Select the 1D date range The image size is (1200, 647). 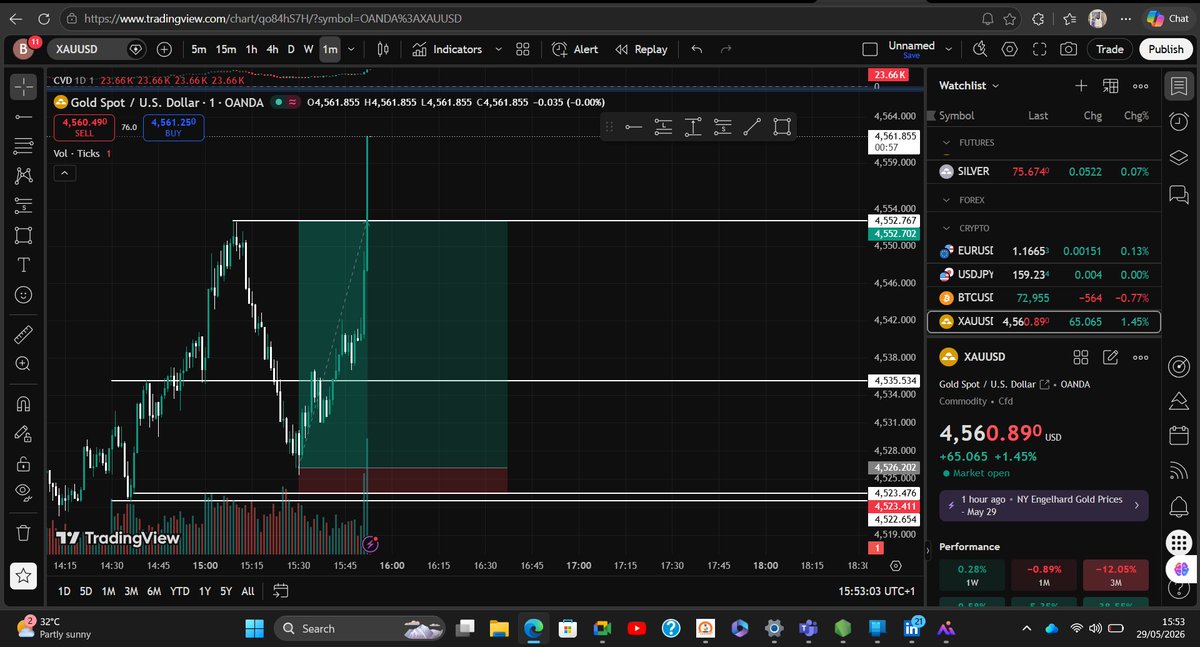[64, 591]
